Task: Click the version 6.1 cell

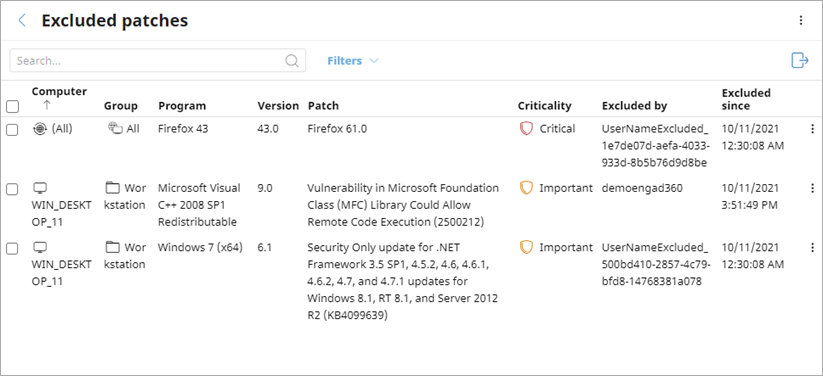Action: (265, 247)
